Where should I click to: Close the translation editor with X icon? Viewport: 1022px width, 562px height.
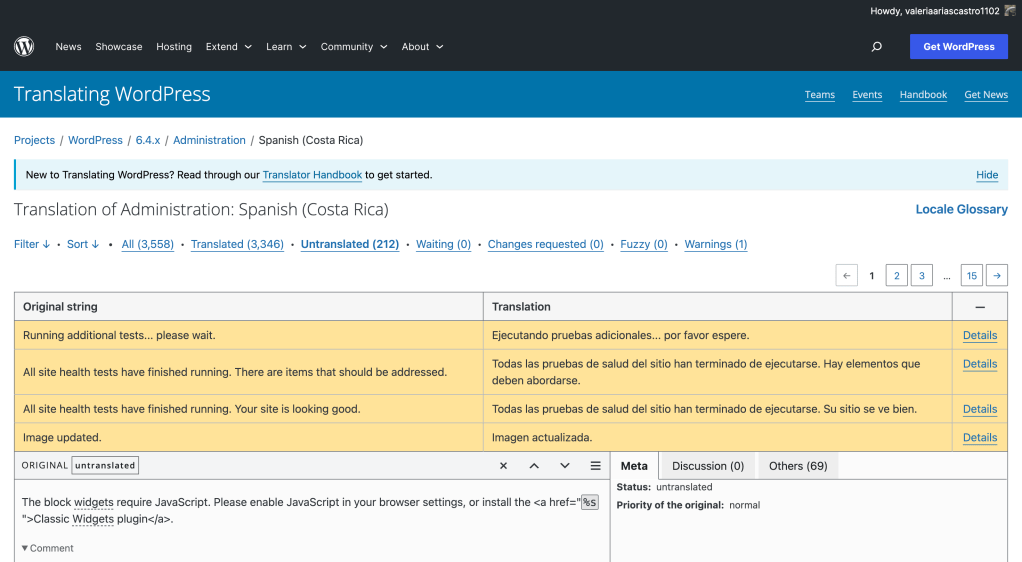pos(503,466)
